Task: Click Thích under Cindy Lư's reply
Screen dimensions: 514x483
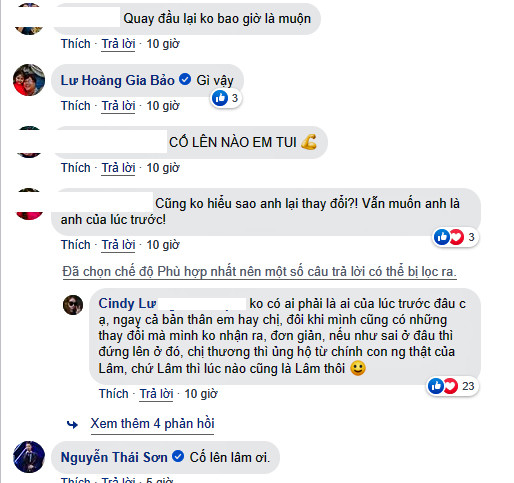Action: (x=114, y=394)
